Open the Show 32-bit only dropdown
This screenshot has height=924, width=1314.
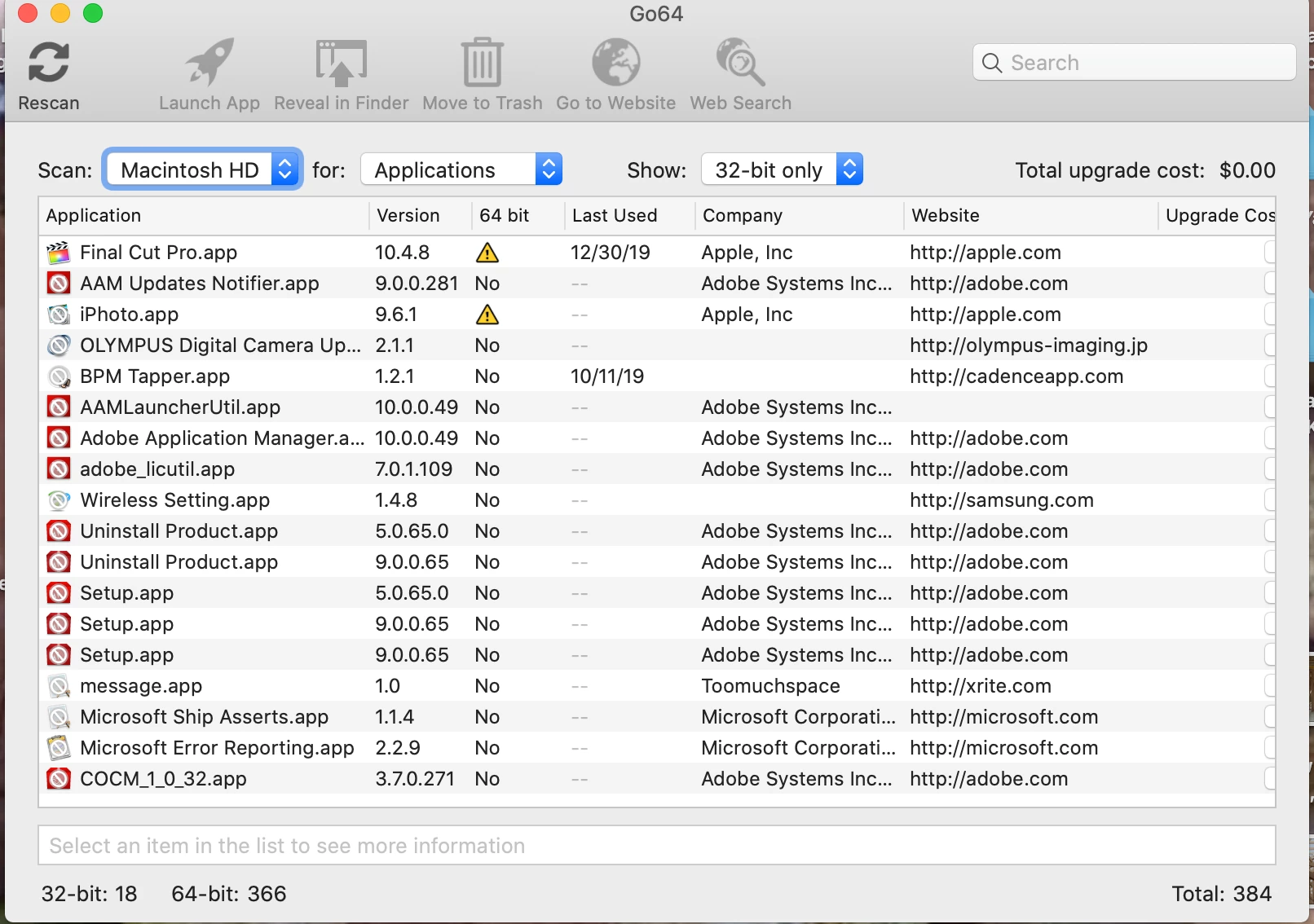click(x=782, y=169)
